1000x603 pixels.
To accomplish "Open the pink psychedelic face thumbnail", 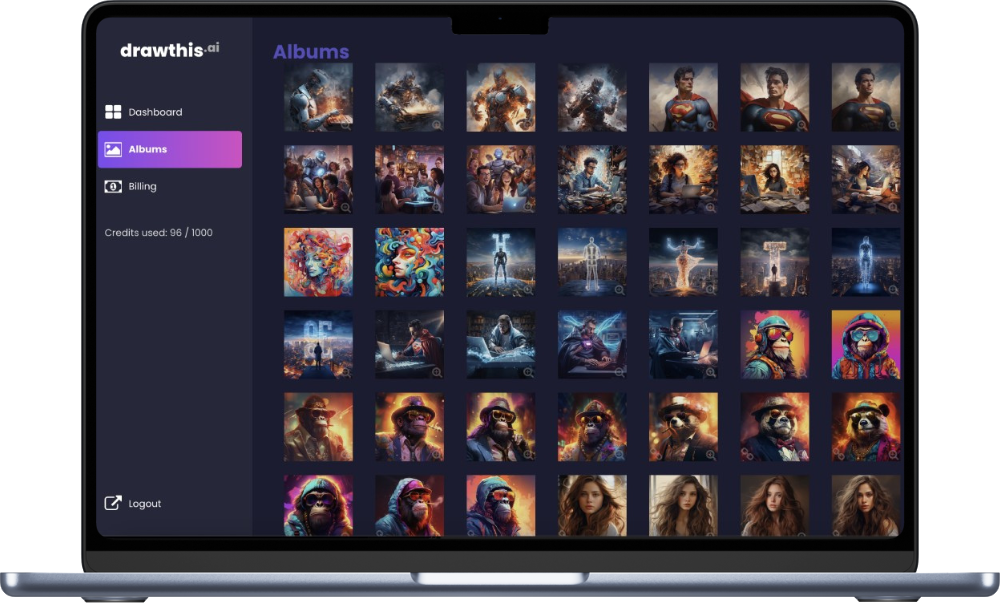I will tap(318, 262).
